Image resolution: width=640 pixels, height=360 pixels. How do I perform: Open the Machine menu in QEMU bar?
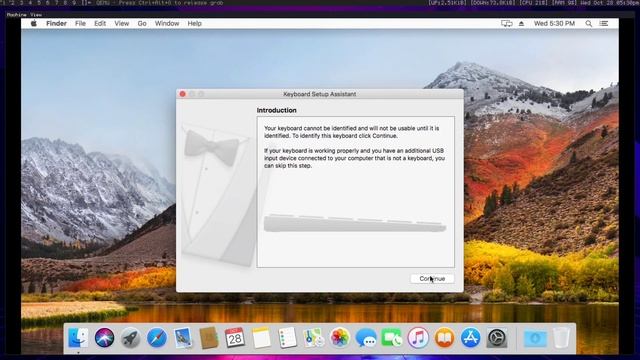click(x=16, y=15)
